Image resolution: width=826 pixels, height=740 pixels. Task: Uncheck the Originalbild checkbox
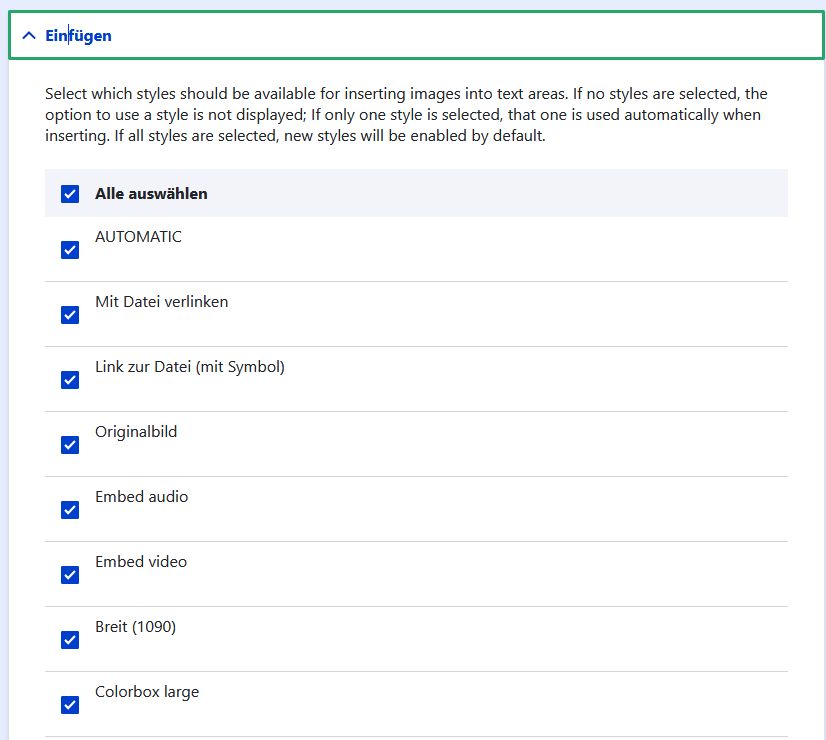coord(70,445)
